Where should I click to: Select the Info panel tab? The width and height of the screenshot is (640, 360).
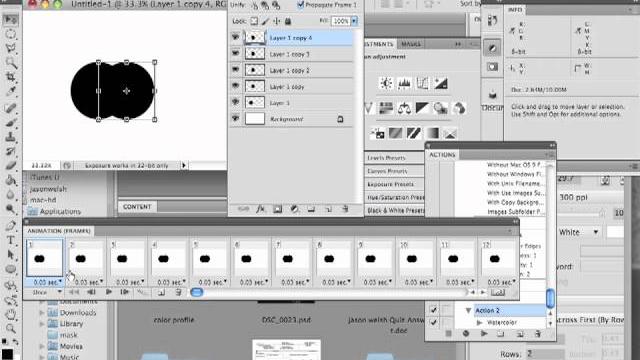pos(515,9)
